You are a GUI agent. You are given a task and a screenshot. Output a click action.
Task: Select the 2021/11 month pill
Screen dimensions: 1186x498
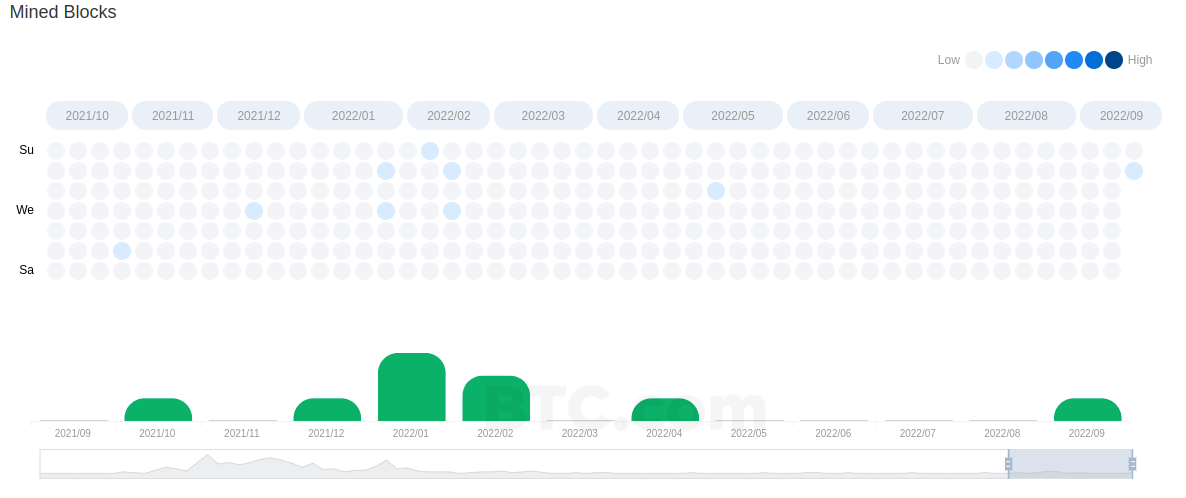click(x=173, y=116)
